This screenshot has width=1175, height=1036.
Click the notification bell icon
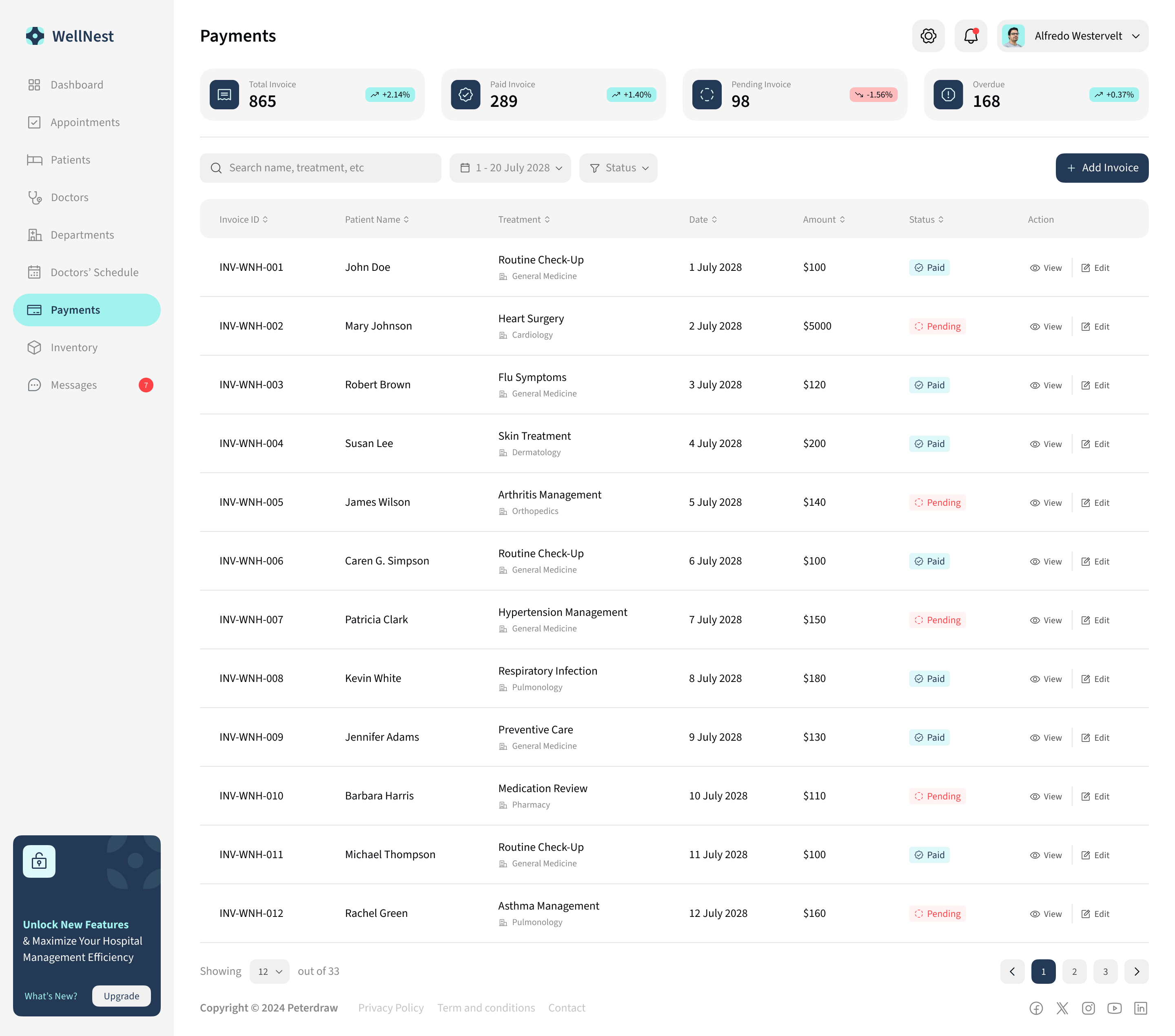[x=970, y=35]
